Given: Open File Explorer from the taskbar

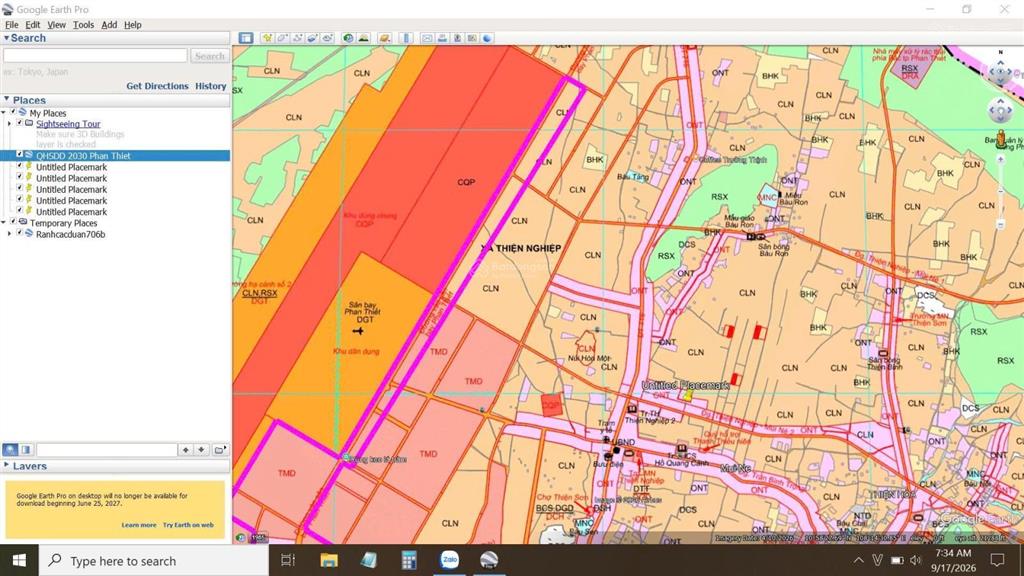Looking at the screenshot, I should (329, 560).
